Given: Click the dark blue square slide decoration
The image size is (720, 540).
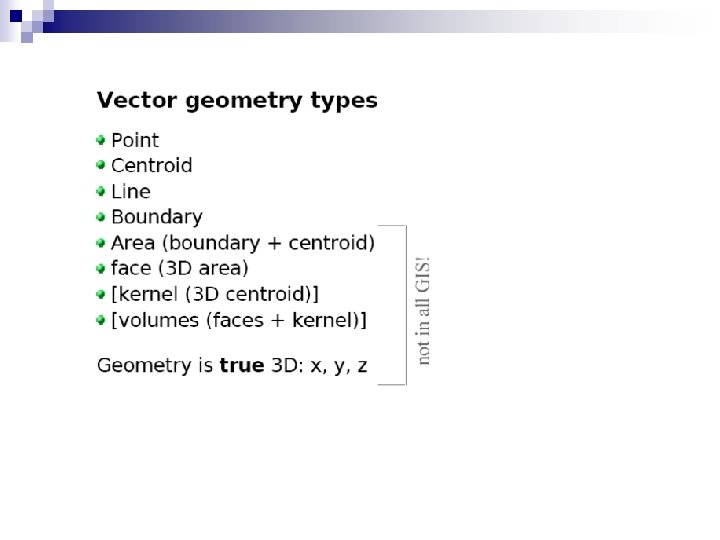Looking at the screenshot, I should (16, 14).
